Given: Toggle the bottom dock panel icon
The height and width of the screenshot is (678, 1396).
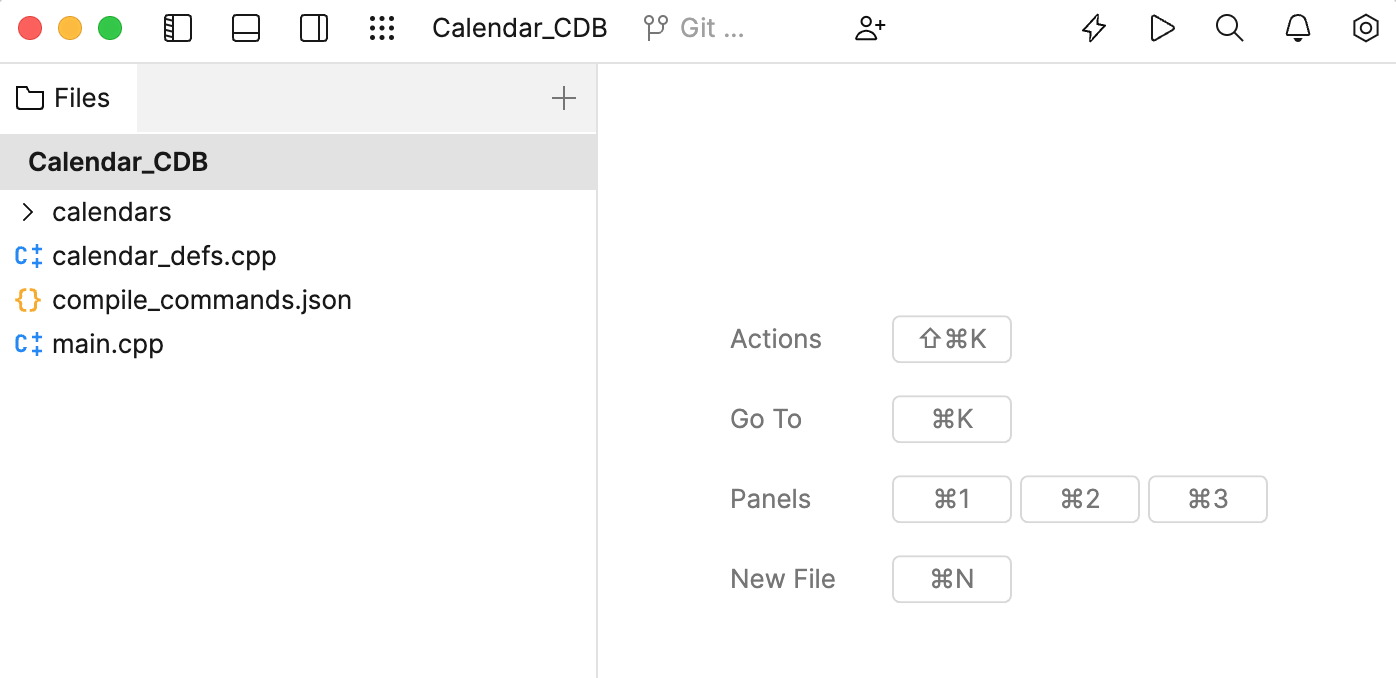Looking at the screenshot, I should click(x=246, y=28).
